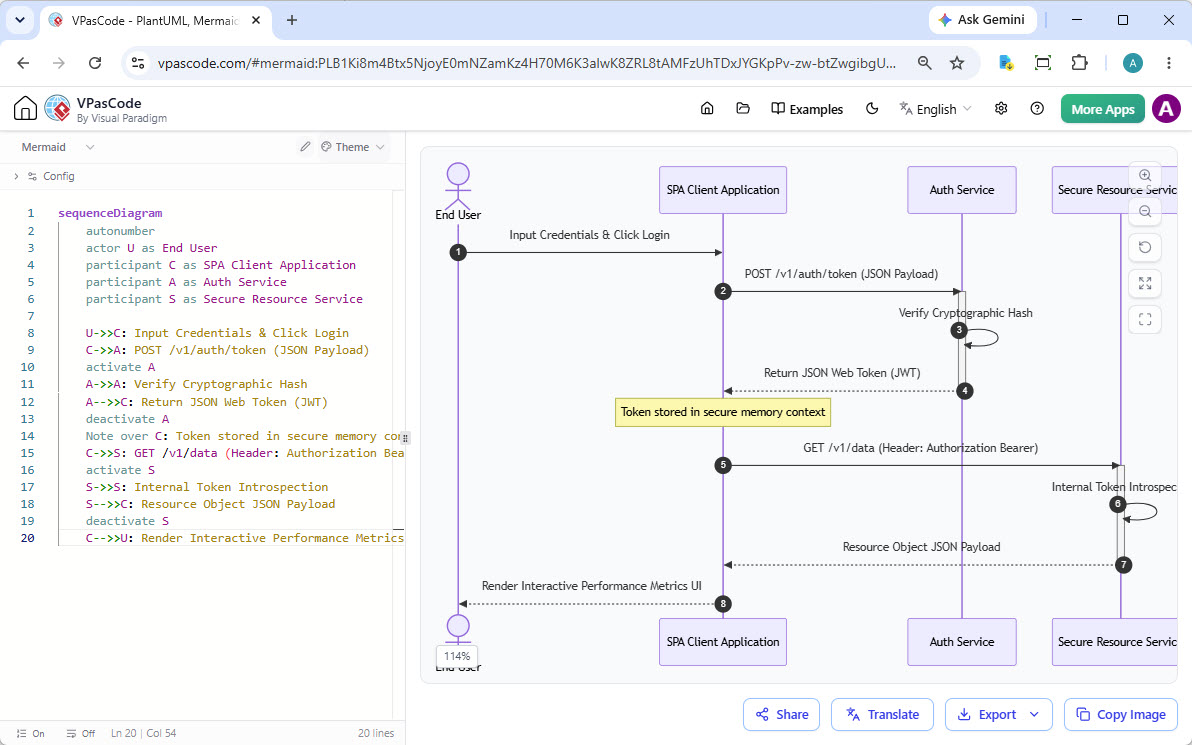Reload the current page
The image size is (1192, 745).
pos(94,63)
